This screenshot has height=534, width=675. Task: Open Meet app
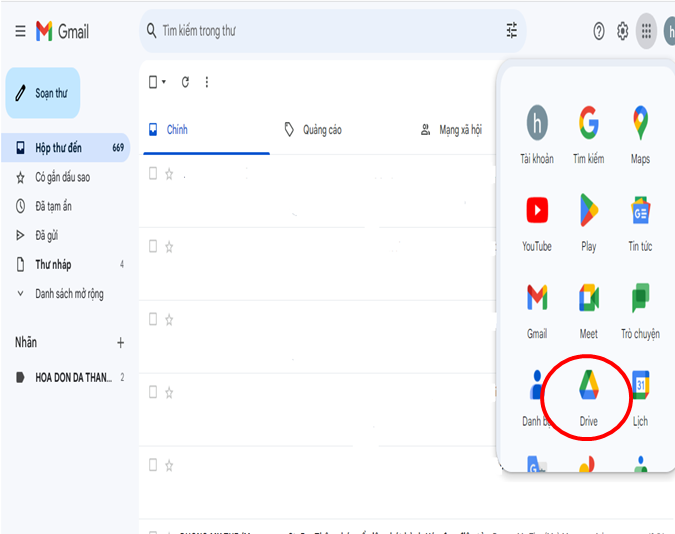pyautogui.click(x=588, y=311)
